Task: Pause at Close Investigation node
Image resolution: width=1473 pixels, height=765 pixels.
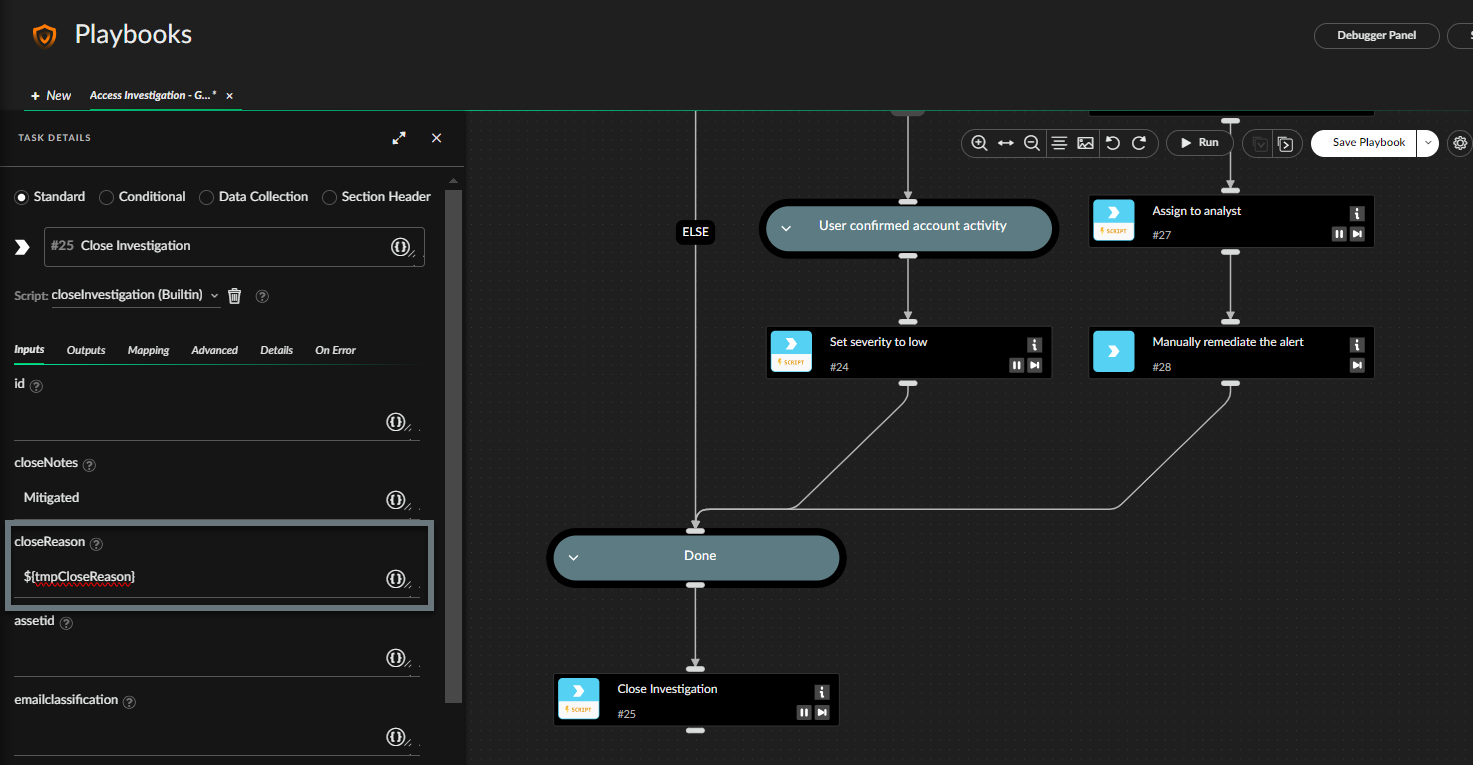Action: coord(803,712)
